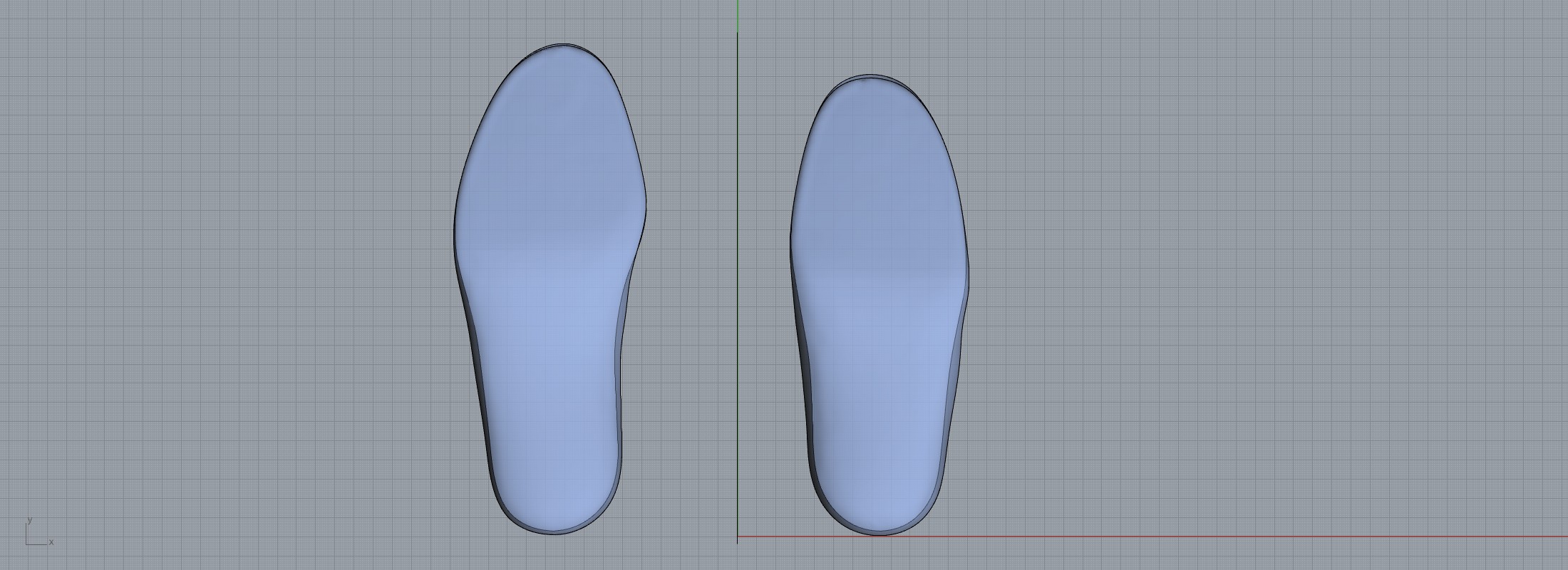Click the widest forefoot bulge of the left insole
Viewport: 1568px width, 570px height.
coord(643,207)
